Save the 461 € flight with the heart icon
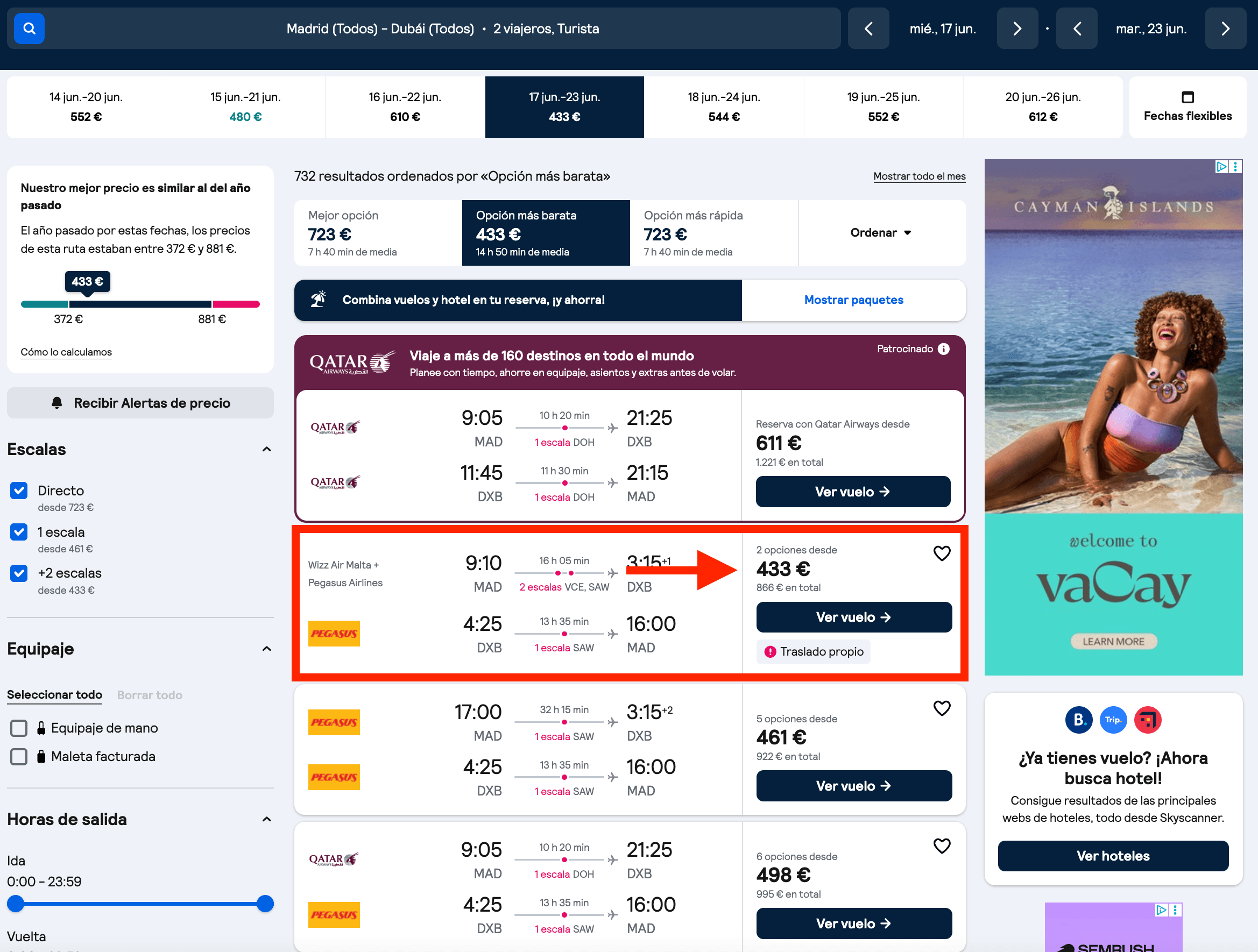Screen dimensions: 1258x952 [942, 708]
